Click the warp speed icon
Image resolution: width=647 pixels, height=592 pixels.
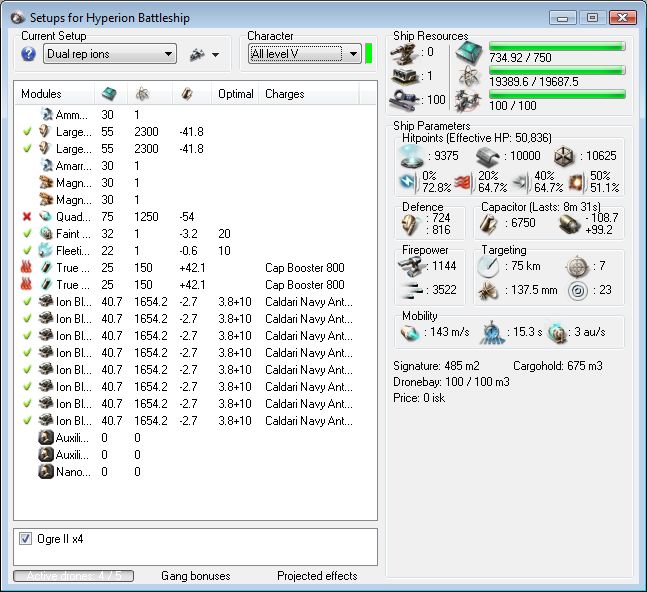[557, 333]
